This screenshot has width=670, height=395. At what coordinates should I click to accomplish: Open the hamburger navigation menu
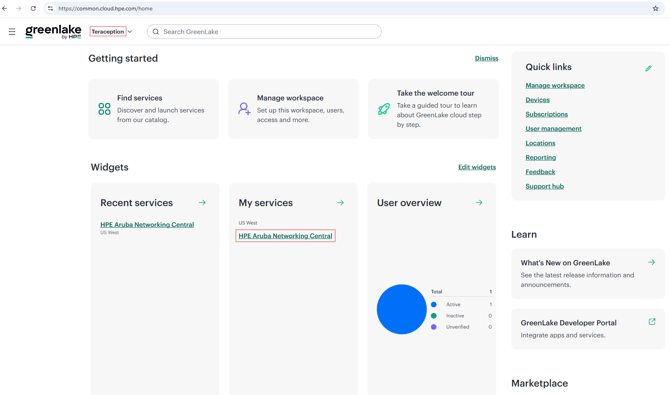coord(12,32)
